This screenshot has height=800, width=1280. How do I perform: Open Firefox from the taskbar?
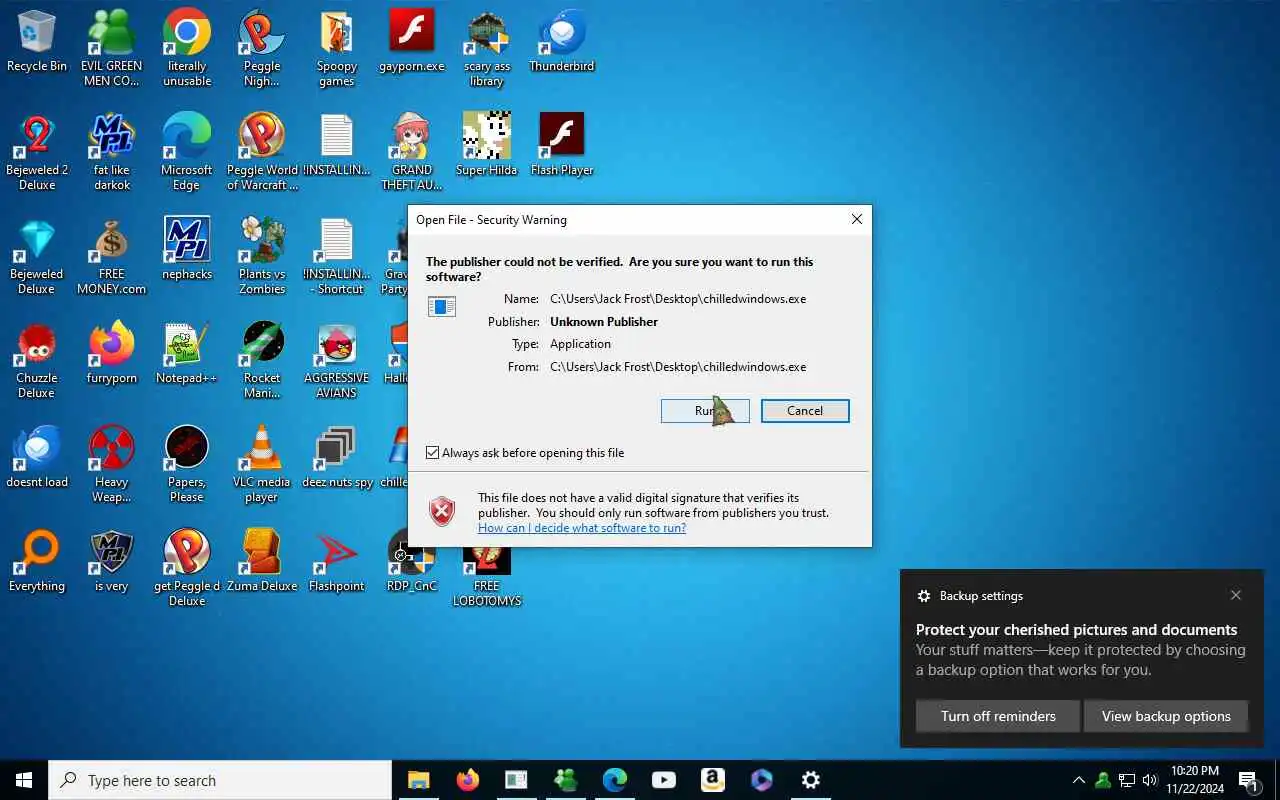pos(467,780)
